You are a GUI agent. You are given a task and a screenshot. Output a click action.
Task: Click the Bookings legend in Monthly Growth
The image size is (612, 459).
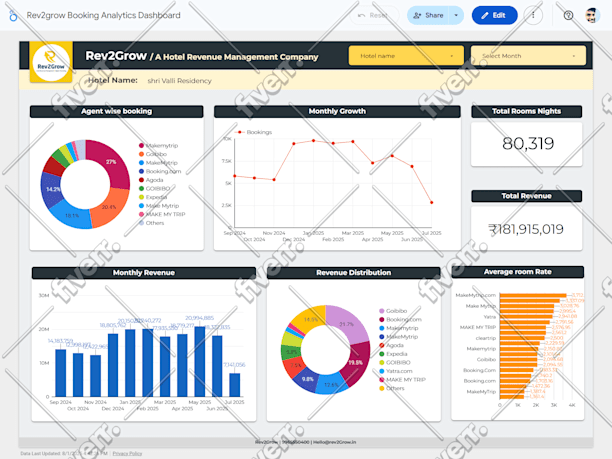click(x=255, y=132)
